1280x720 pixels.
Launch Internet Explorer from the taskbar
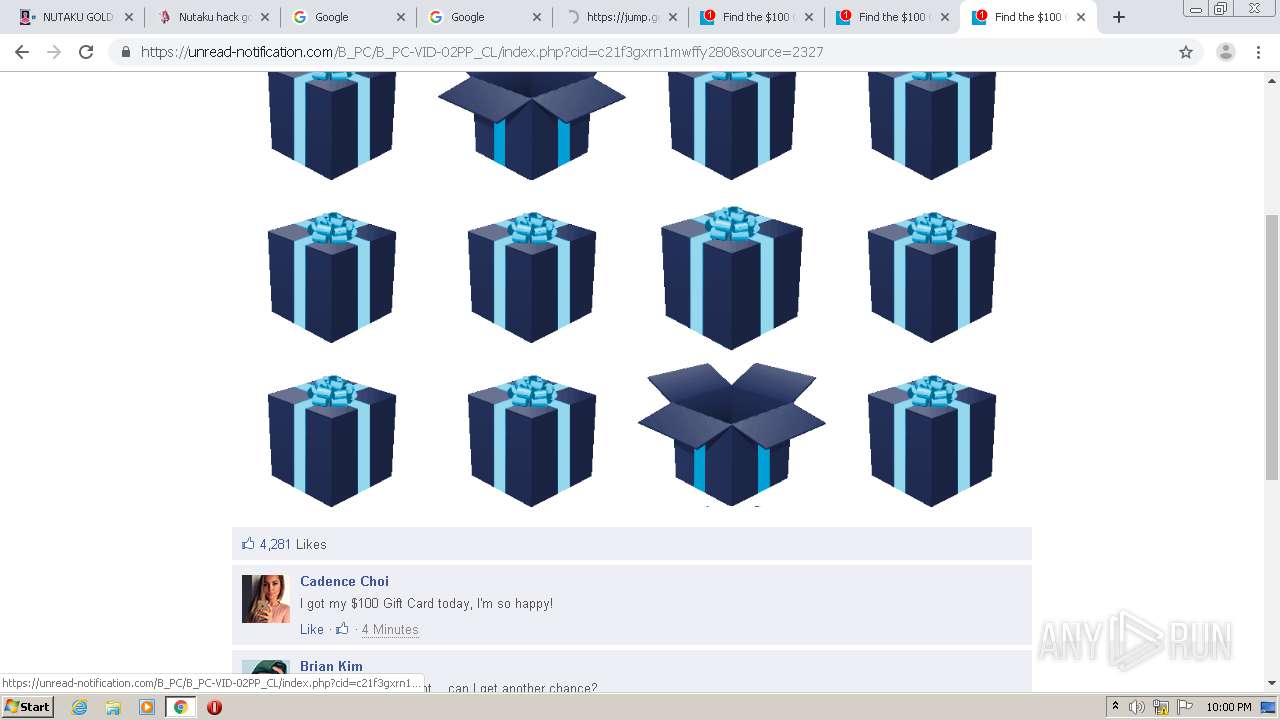coord(80,707)
